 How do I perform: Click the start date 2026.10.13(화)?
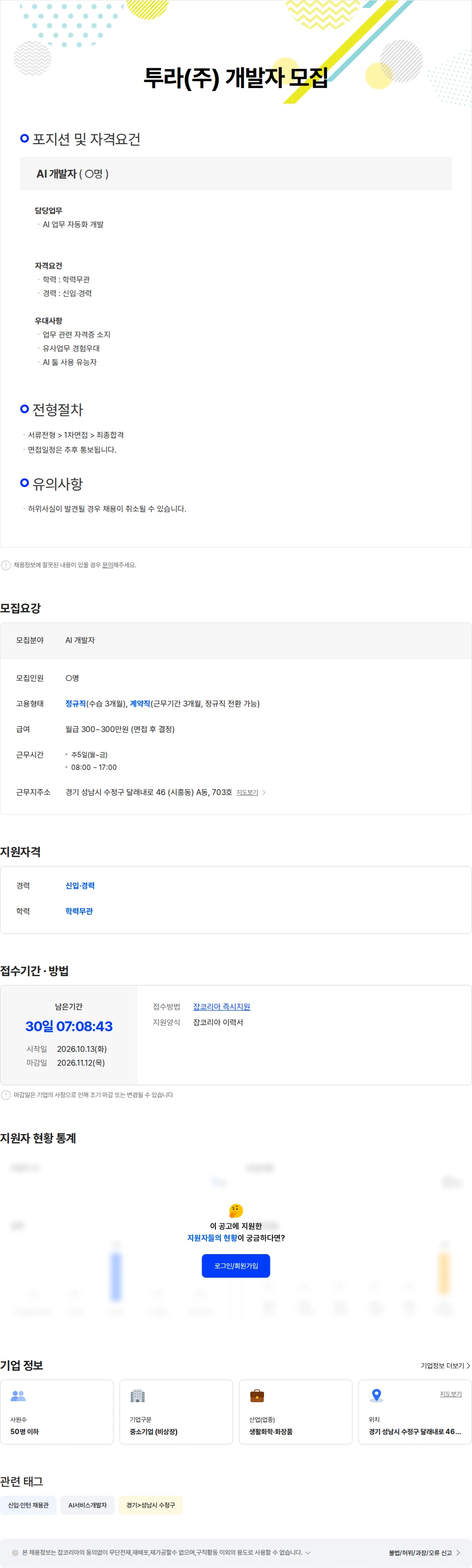[82, 1049]
